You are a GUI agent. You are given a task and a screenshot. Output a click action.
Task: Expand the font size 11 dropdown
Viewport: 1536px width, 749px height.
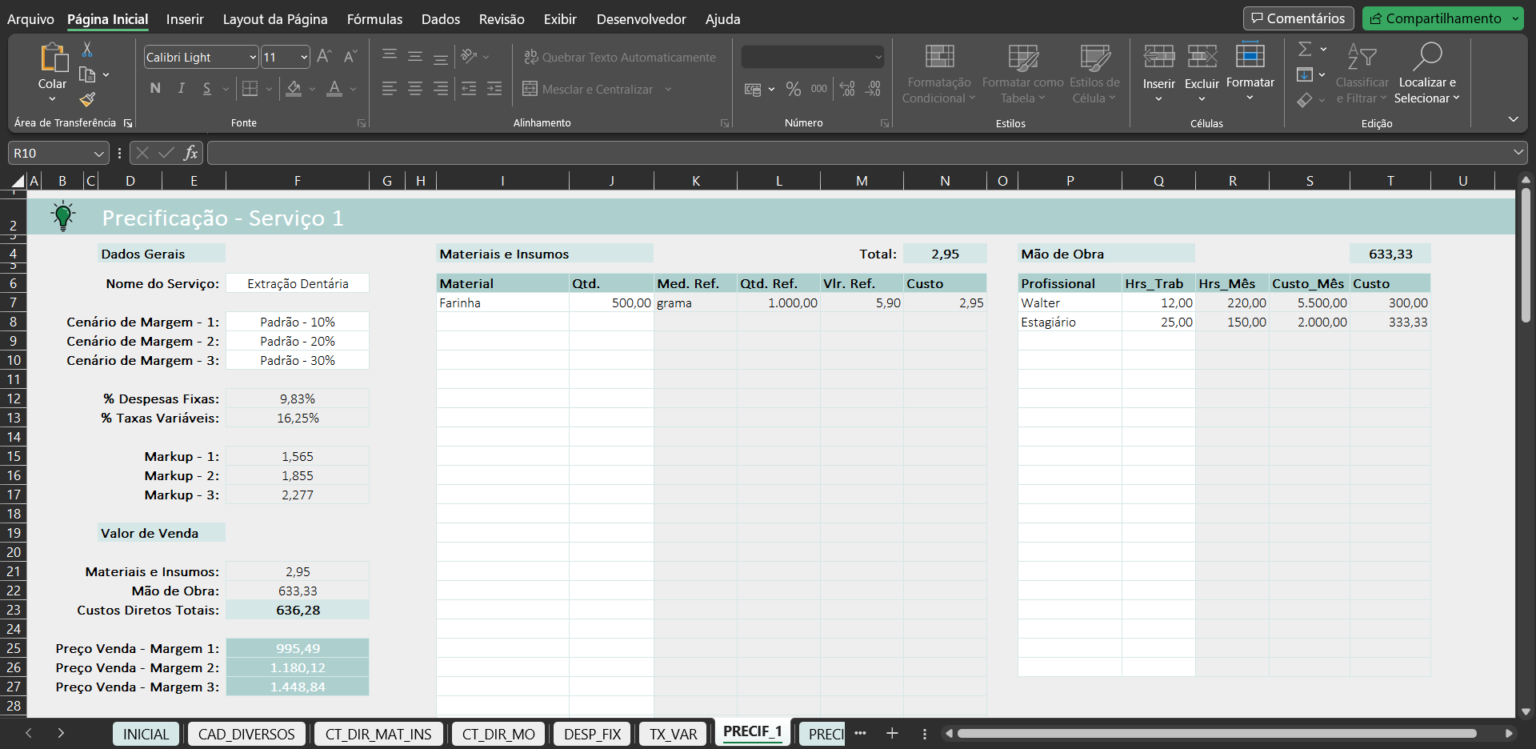coord(303,58)
